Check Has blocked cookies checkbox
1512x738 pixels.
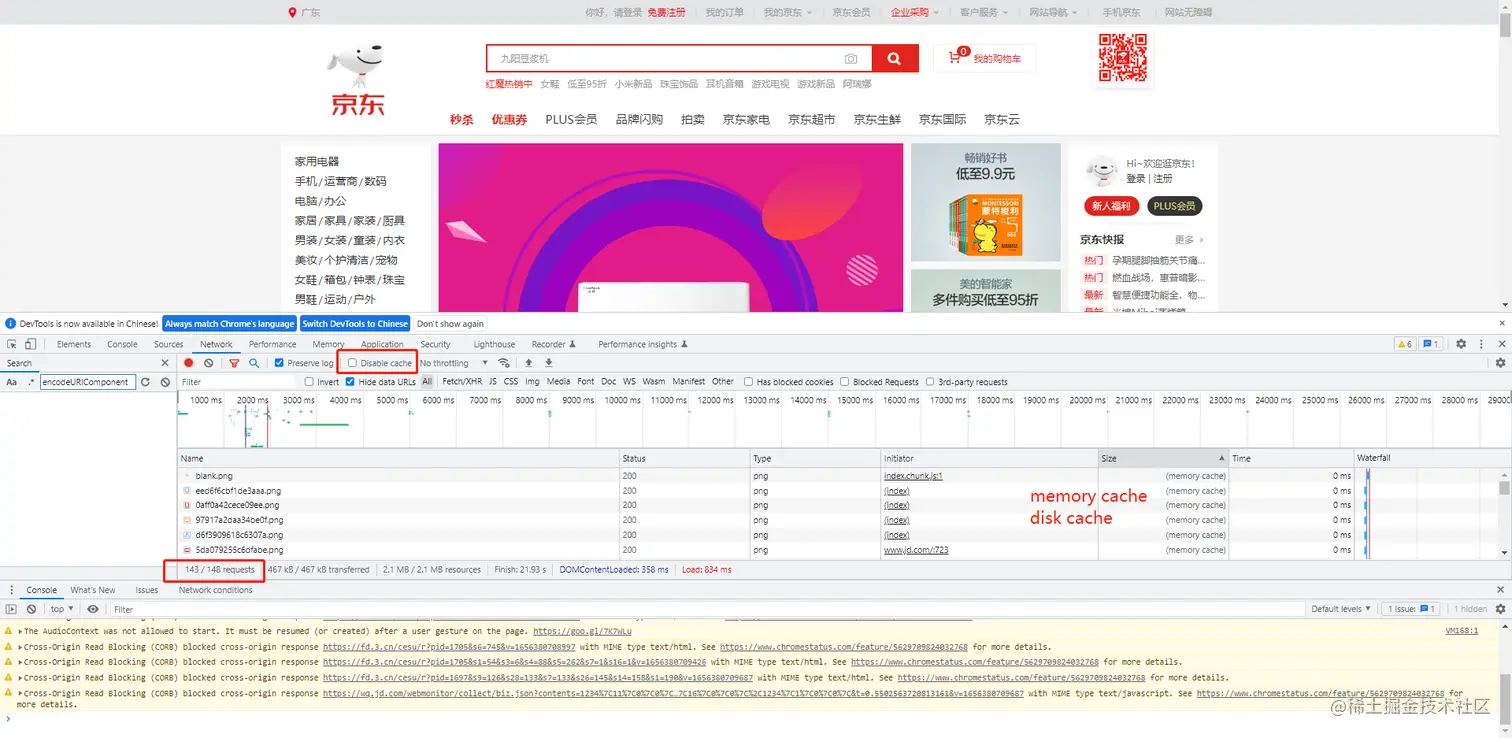tap(748, 382)
